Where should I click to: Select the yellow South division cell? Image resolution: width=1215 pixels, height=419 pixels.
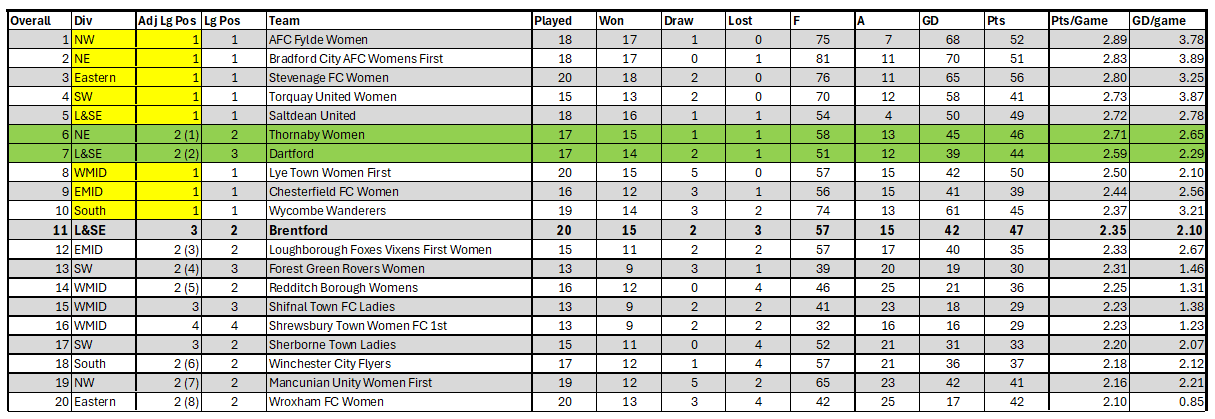tap(103, 211)
